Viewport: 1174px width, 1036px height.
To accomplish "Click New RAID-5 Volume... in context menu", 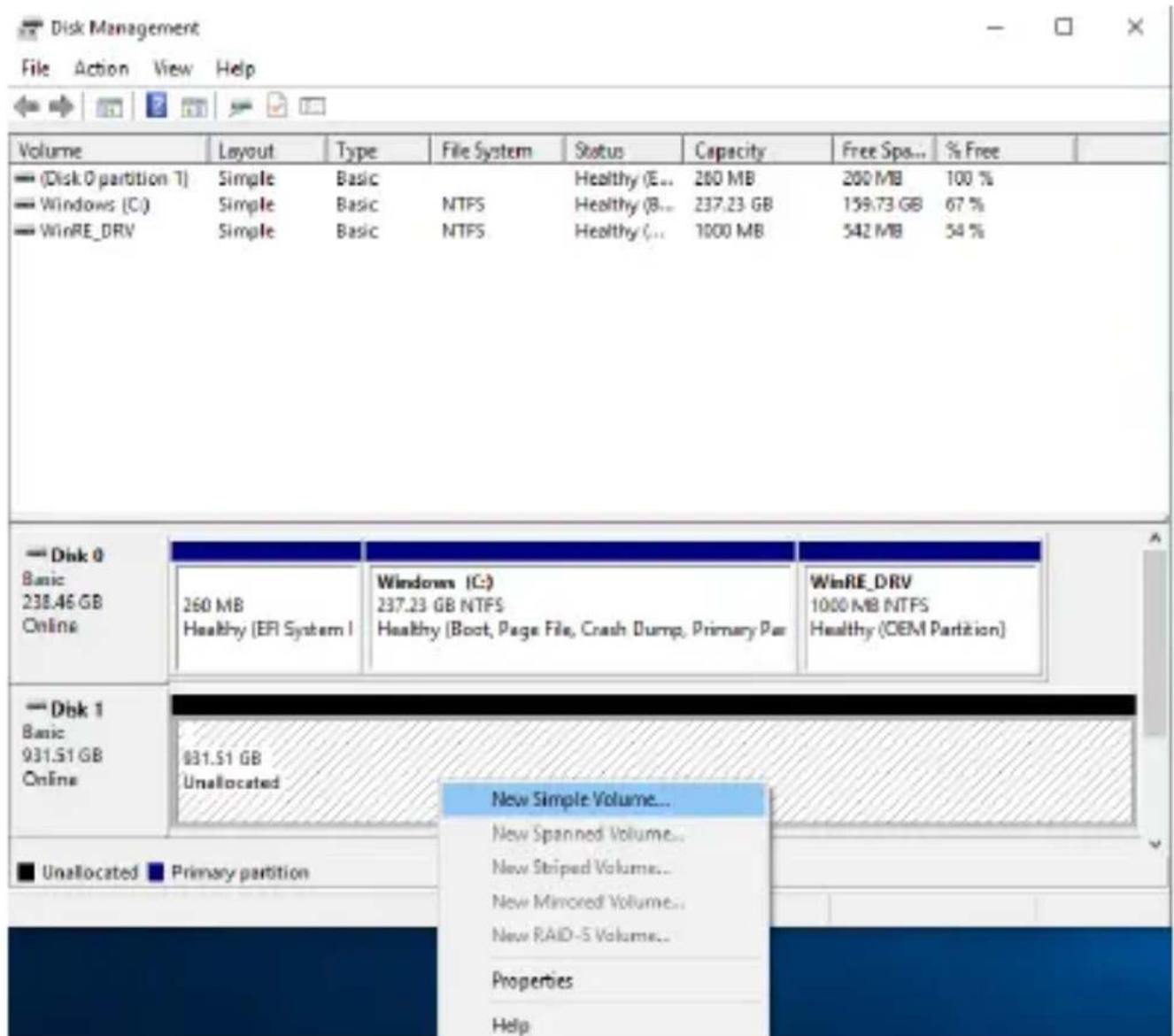I will pyautogui.click(x=603, y=935).
